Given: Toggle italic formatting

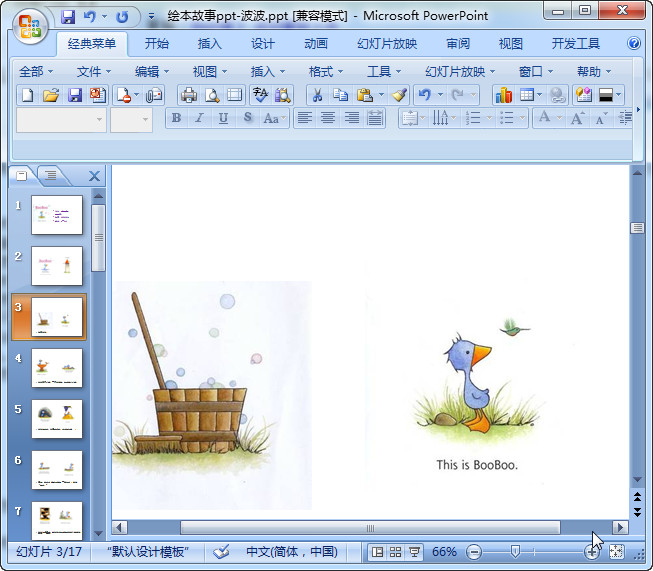Looking at the screenshot, I should [199, 118].
